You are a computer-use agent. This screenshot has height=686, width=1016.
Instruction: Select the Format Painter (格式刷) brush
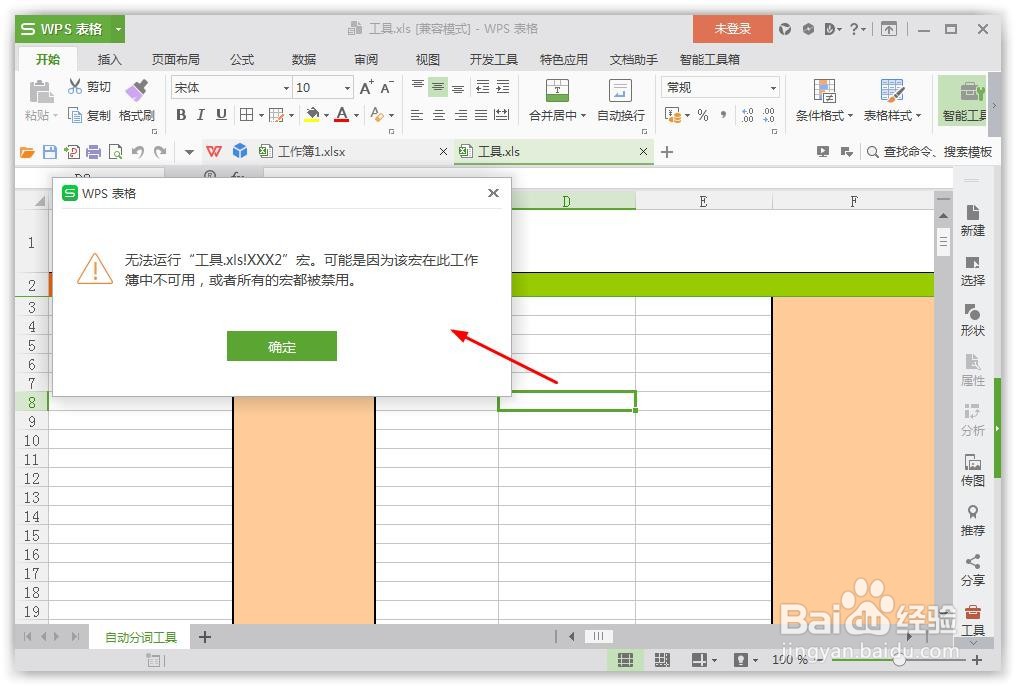[x=137, y=89]
